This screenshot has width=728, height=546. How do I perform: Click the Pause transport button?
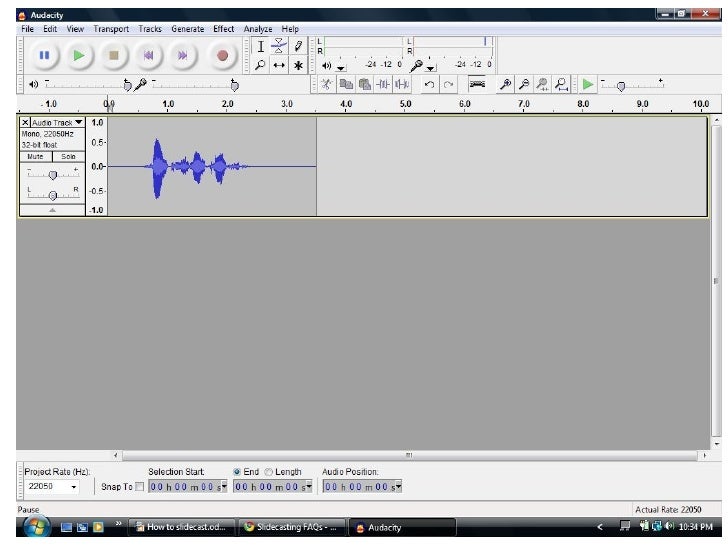45,56
